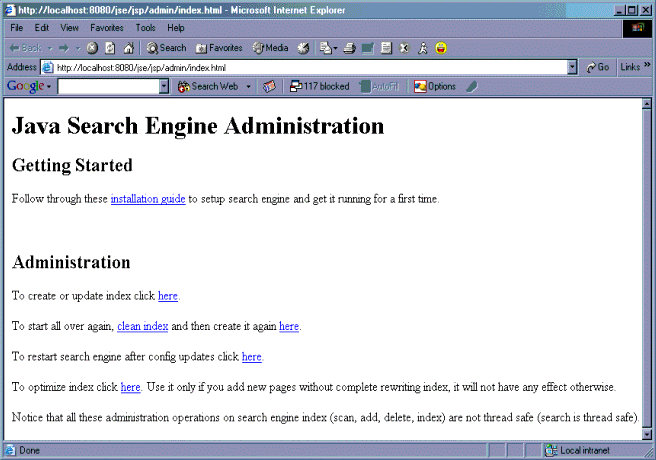Open the Help menu
Viewport: 656px width, 460px height.
(x=176, y=28)
